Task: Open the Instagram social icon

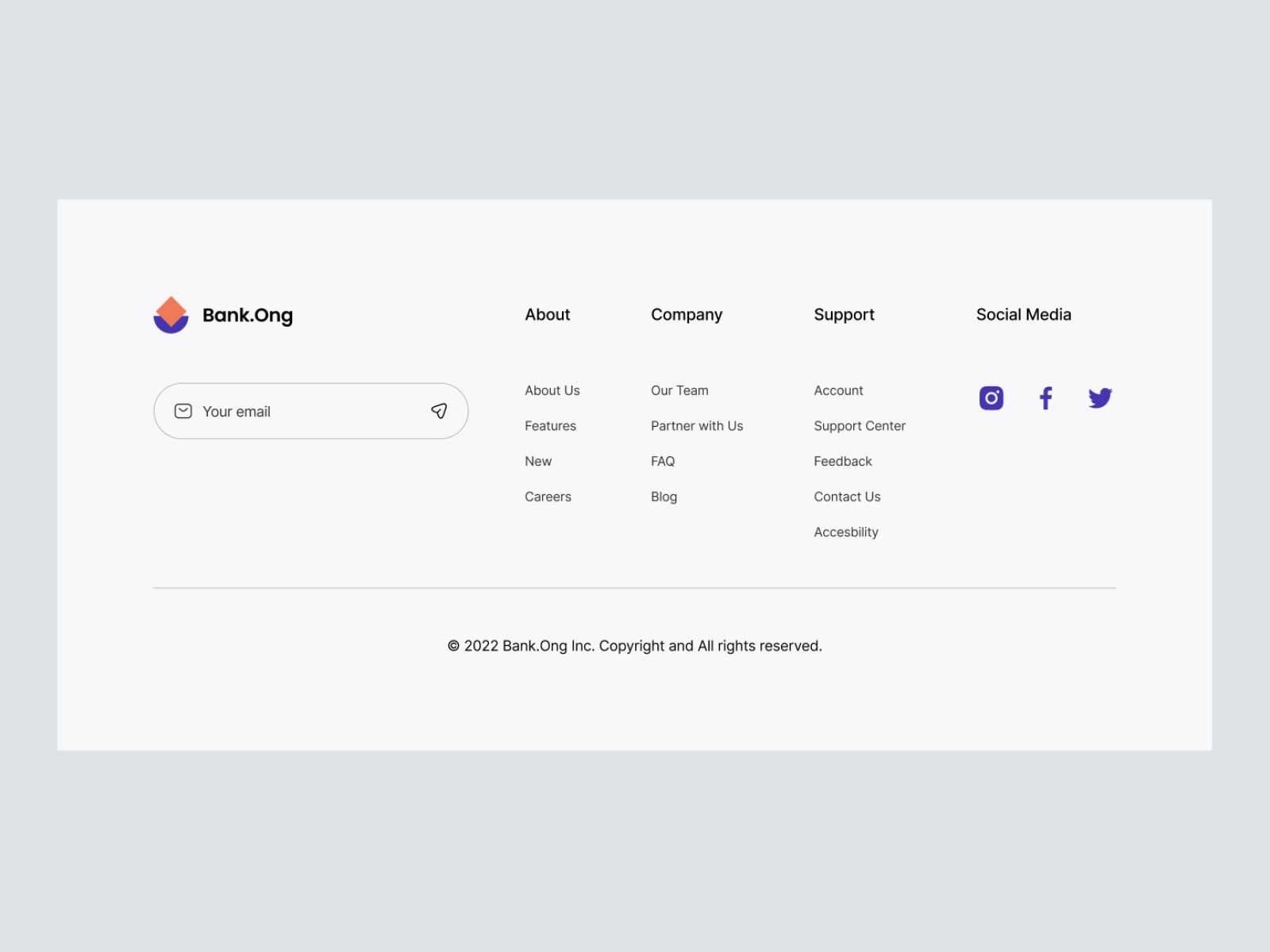Action: (x=991, y=397)
